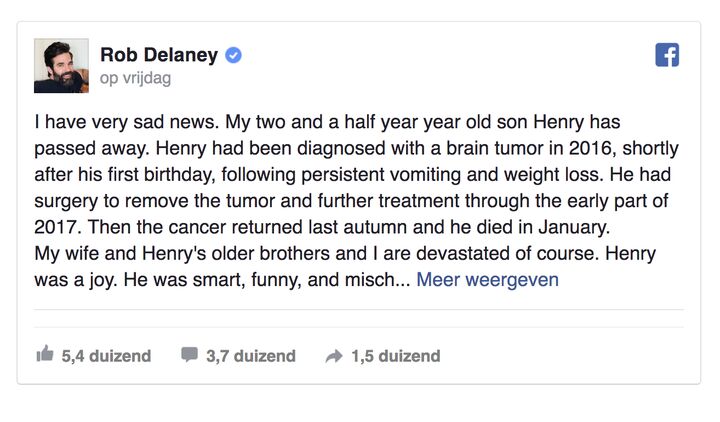Select the "5,4 duizend" likes count
The image size is (720, 422).
pos(106,356)
